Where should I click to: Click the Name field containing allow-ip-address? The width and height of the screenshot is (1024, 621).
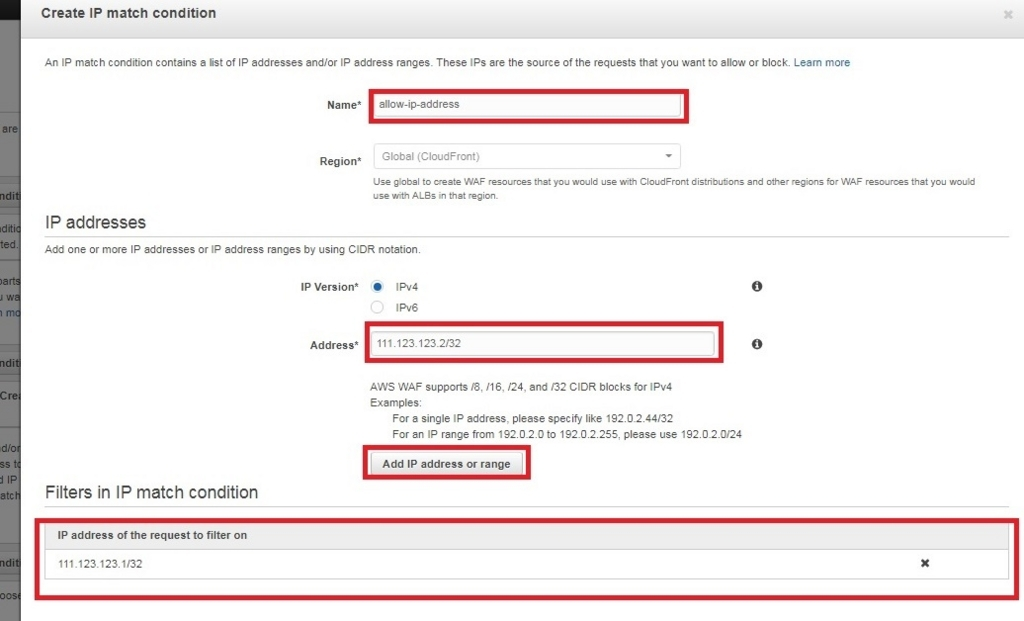pos(527,104)
